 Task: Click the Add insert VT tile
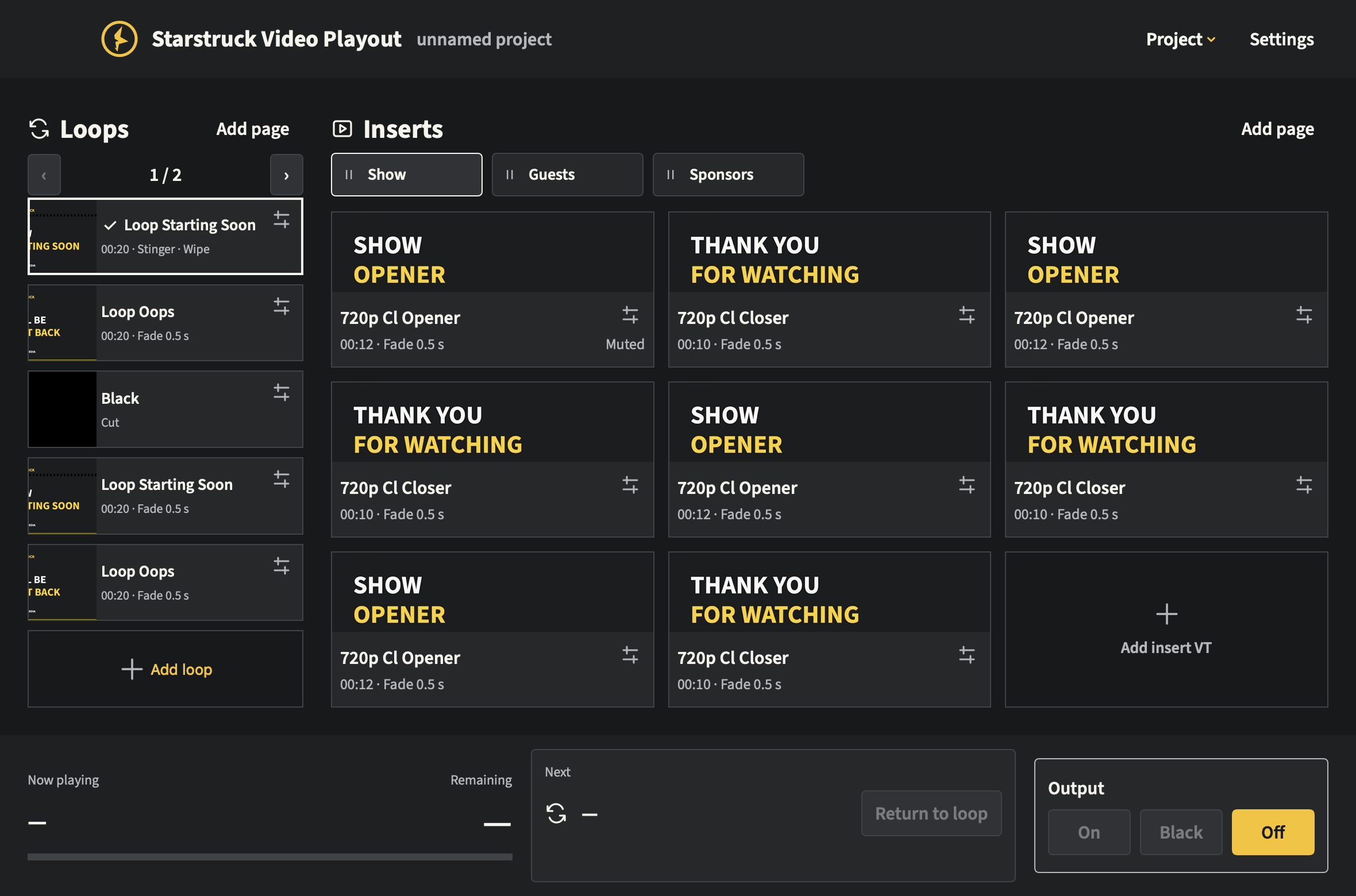1166,629
